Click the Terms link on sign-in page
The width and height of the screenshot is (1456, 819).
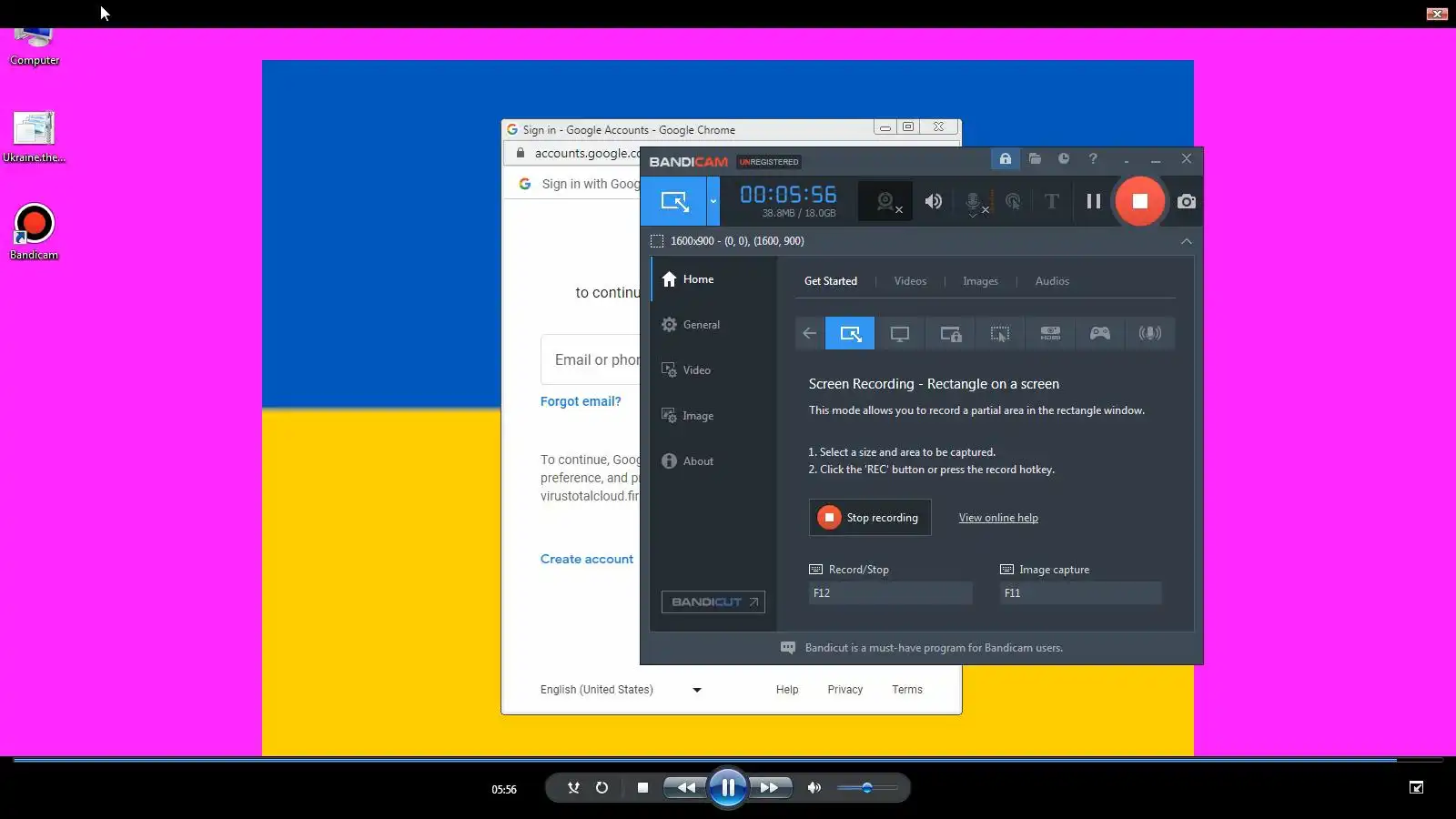pyautogui.click(x=907, y=690)
